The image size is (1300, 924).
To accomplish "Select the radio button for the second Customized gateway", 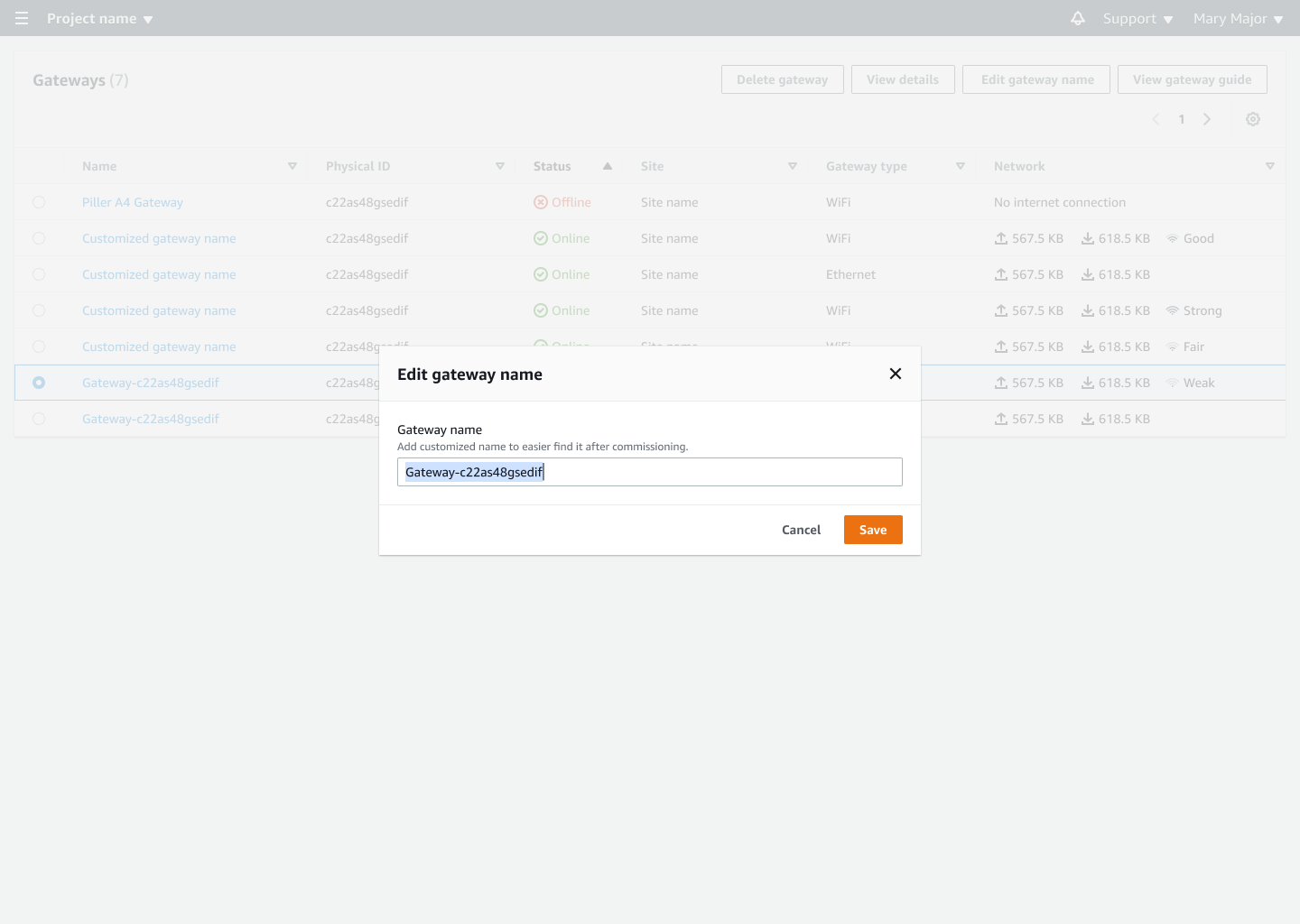I will point(39,274).
